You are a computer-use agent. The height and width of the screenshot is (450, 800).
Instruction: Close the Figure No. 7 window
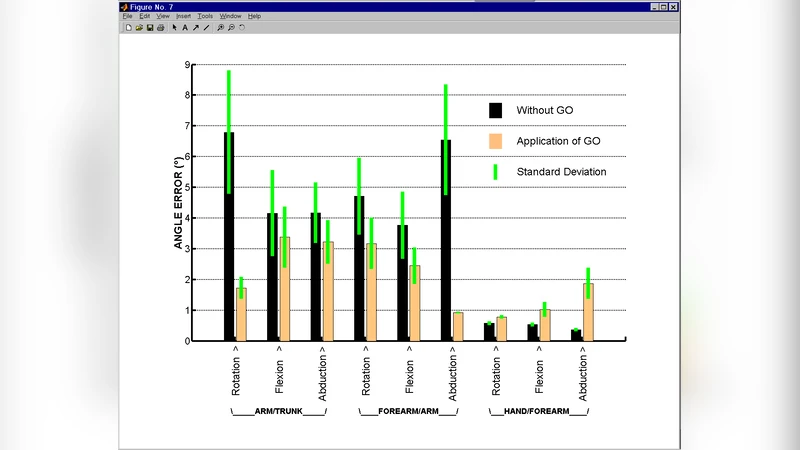click(673, 7)
